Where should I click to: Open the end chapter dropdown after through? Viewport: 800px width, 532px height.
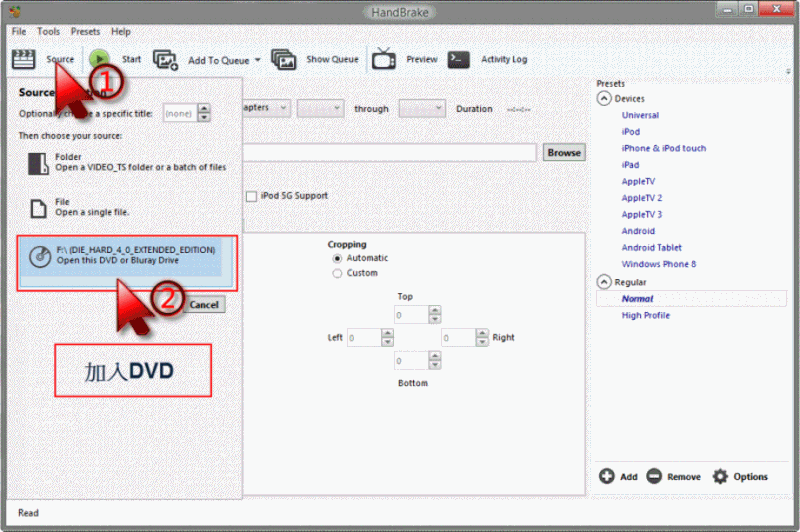point(422,108)
